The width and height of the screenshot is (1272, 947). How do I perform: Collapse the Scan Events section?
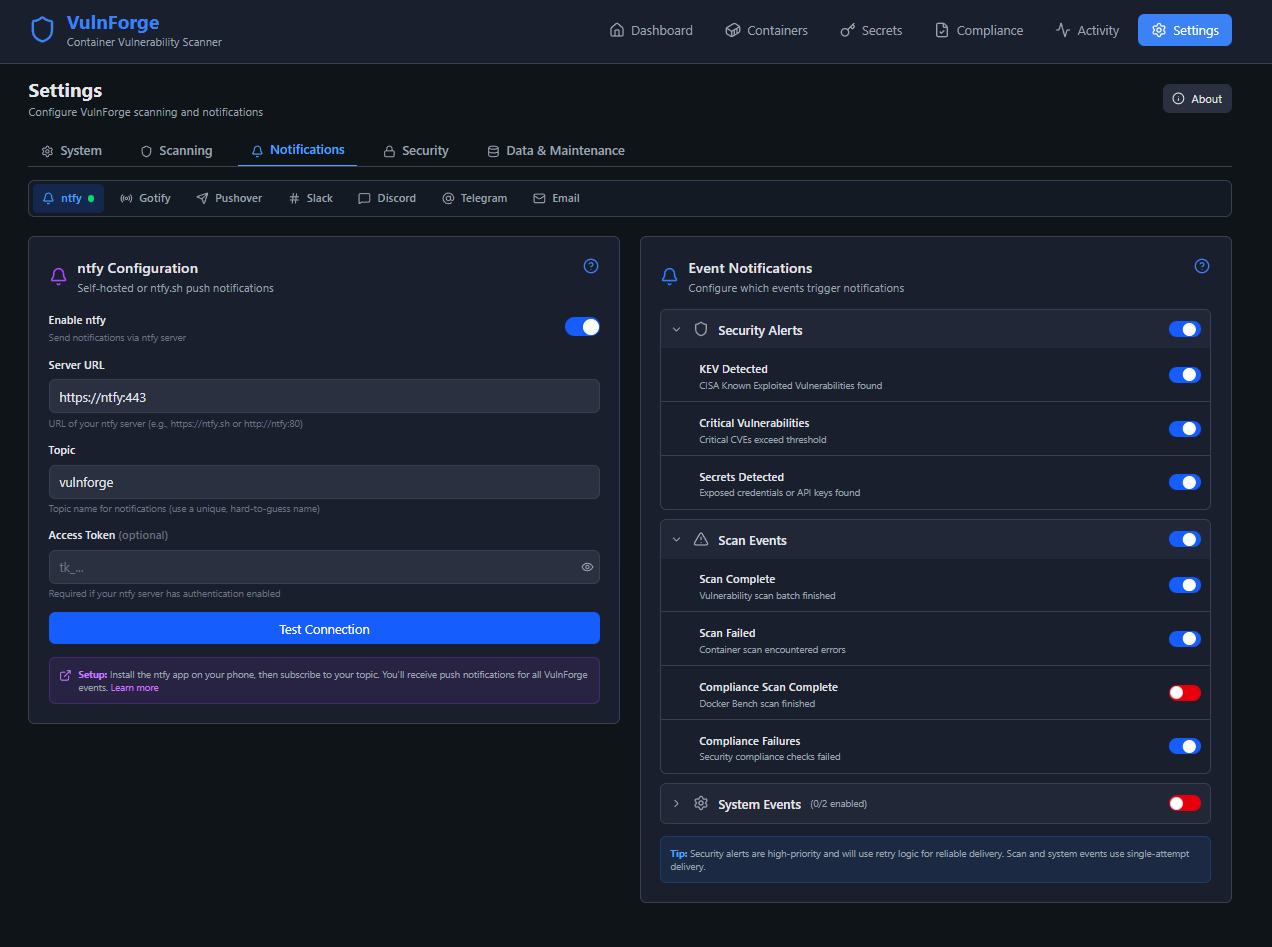coord(677,540)
